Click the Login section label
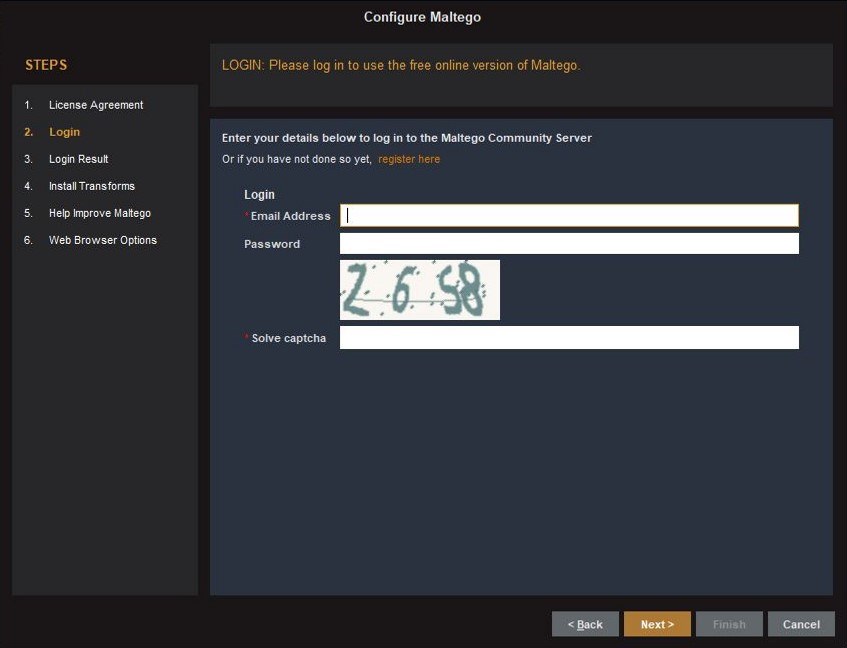Screen dimensions: 847x648 click(x=259, y=194)
